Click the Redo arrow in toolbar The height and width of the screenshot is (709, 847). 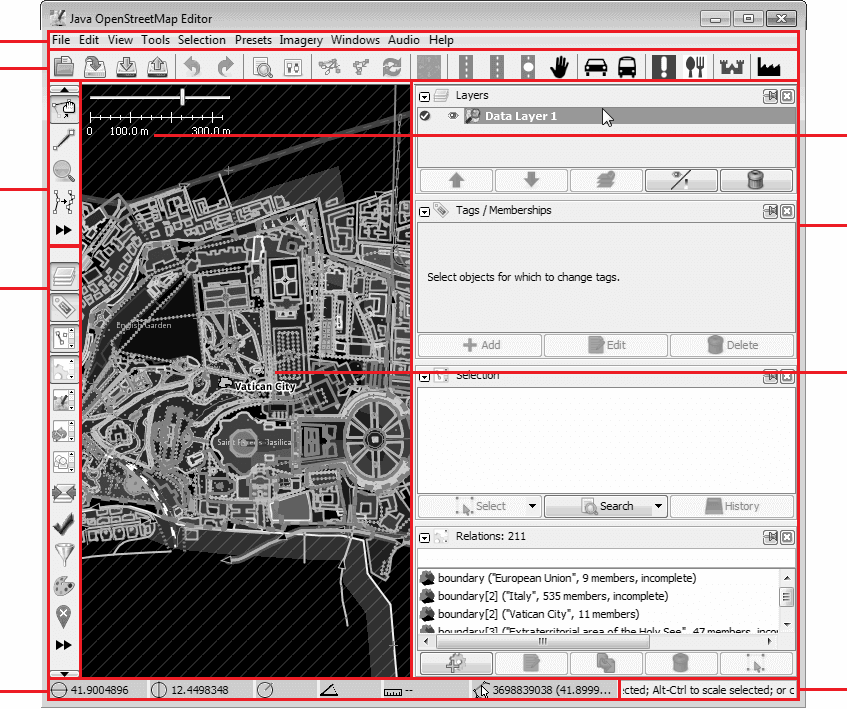pos(225,67)
